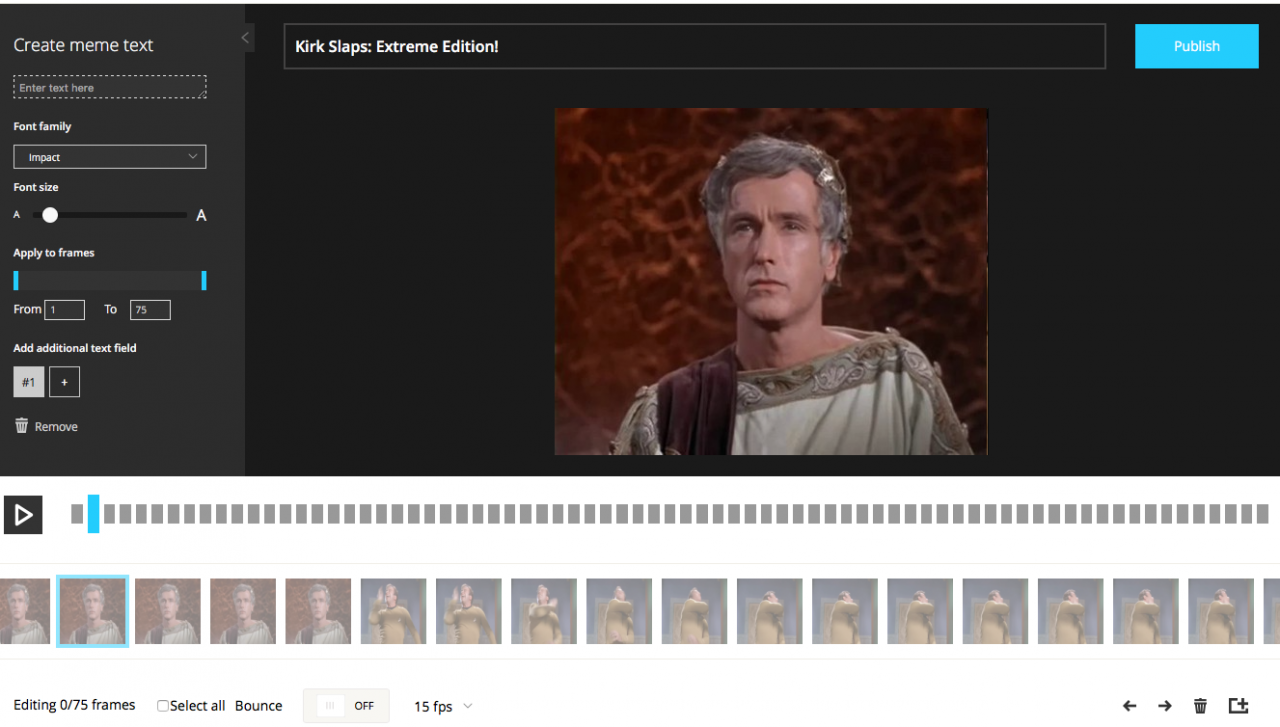
Task: Add an additional text field with plus
Action: 64,382
